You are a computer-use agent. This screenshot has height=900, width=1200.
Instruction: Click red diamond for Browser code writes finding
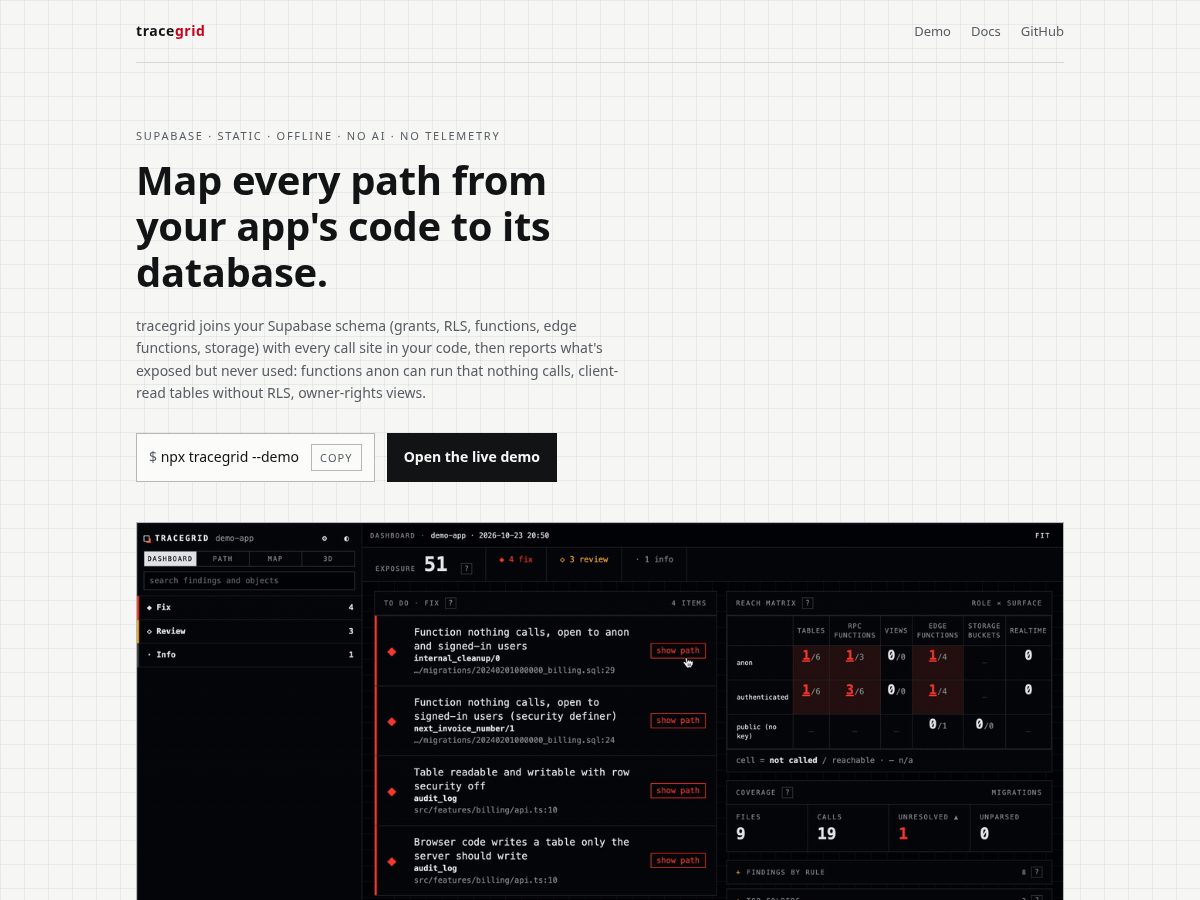[x=392, y=861]
